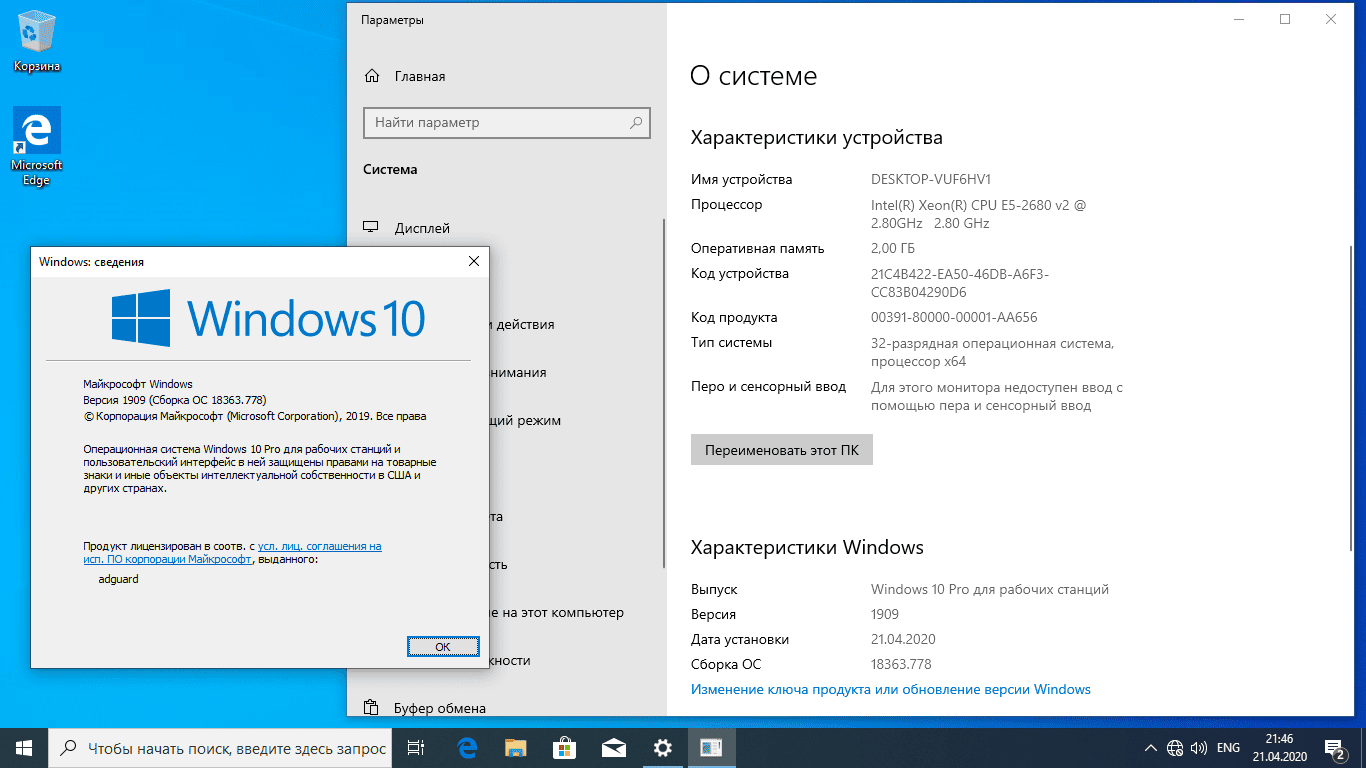1366x768 pixels.
Task: Go to Главная in Settings
Action: coord(420,76)
